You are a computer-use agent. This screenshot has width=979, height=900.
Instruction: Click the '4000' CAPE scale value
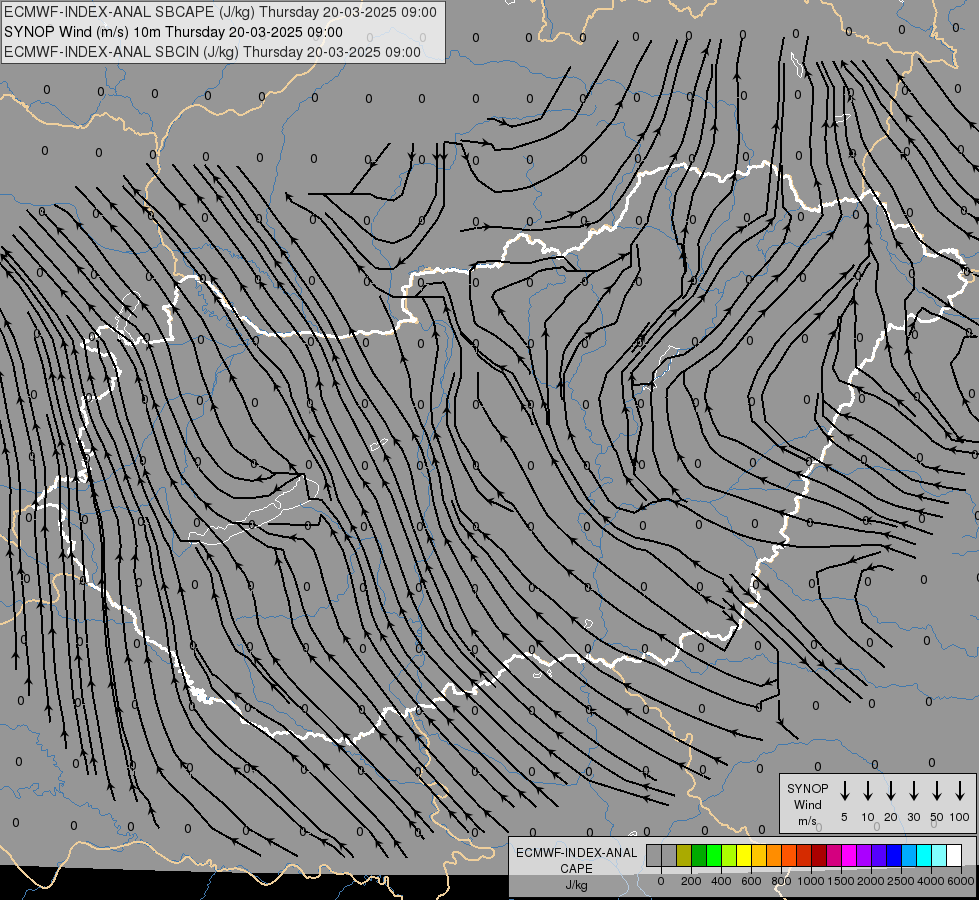pos(931,881)
